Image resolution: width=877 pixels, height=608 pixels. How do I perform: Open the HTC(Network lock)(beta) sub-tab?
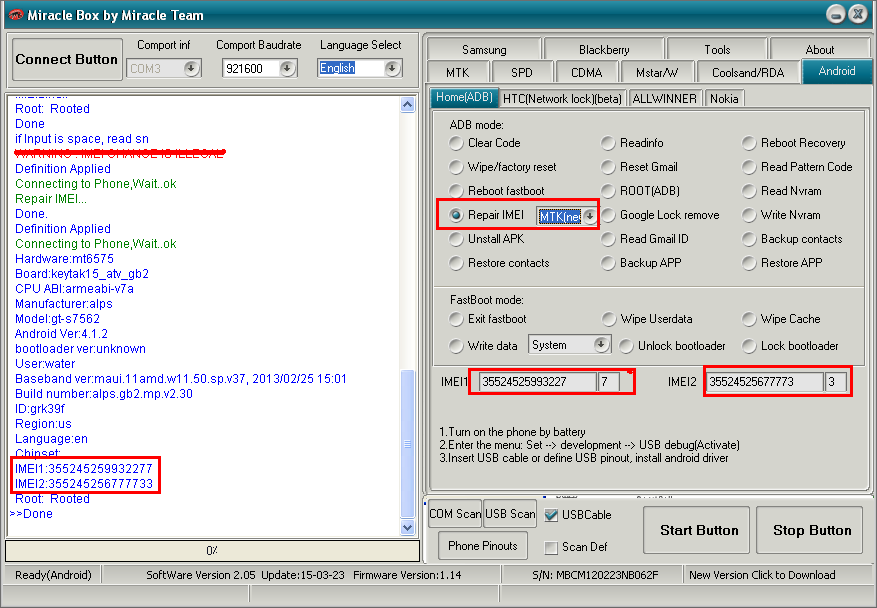click(x=562, y=99)
